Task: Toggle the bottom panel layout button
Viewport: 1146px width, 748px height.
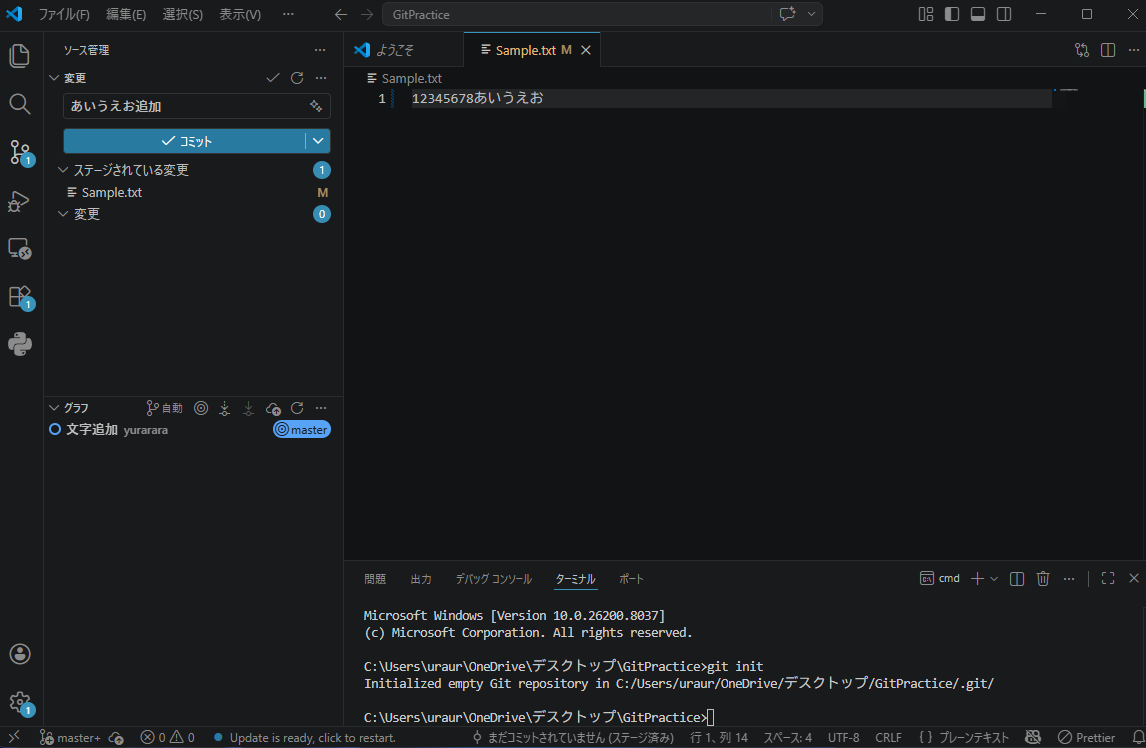Action: pyautogui.click(x=978, y=14)
